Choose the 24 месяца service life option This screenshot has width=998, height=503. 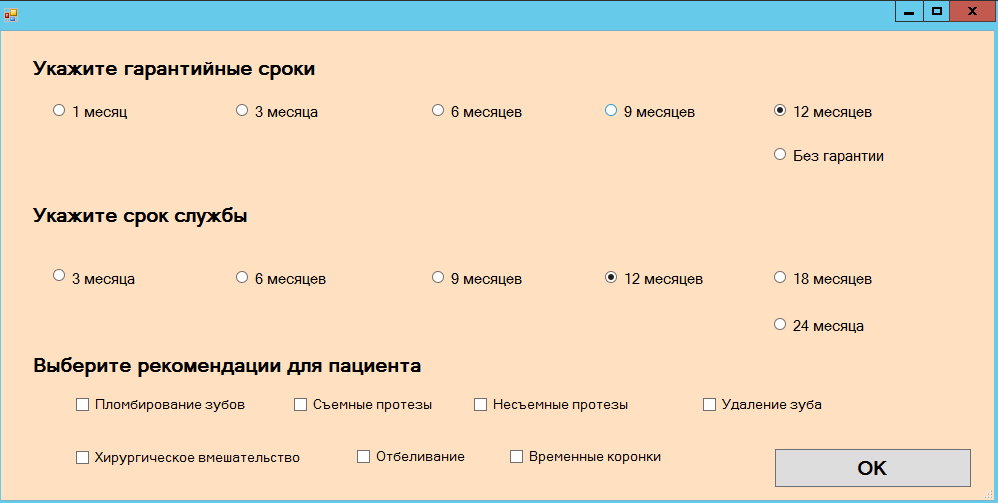780,325
